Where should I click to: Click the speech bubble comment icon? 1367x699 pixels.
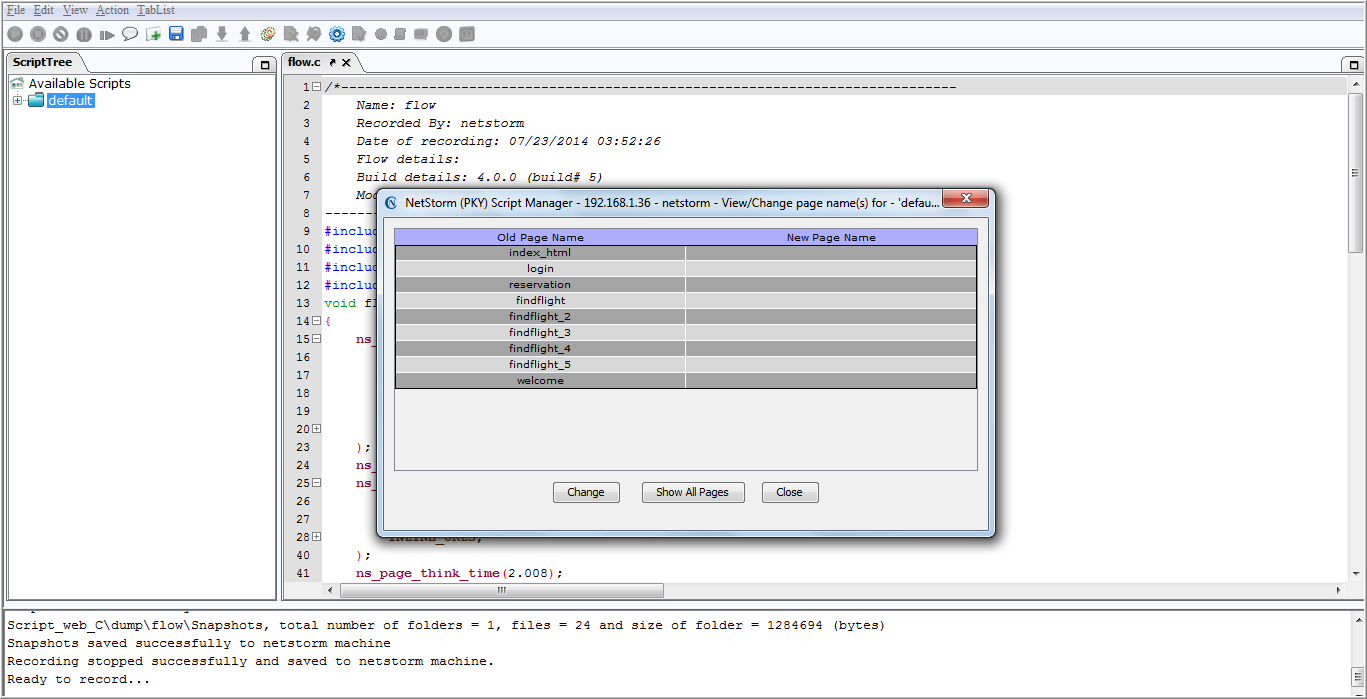(x=130, y=34)
